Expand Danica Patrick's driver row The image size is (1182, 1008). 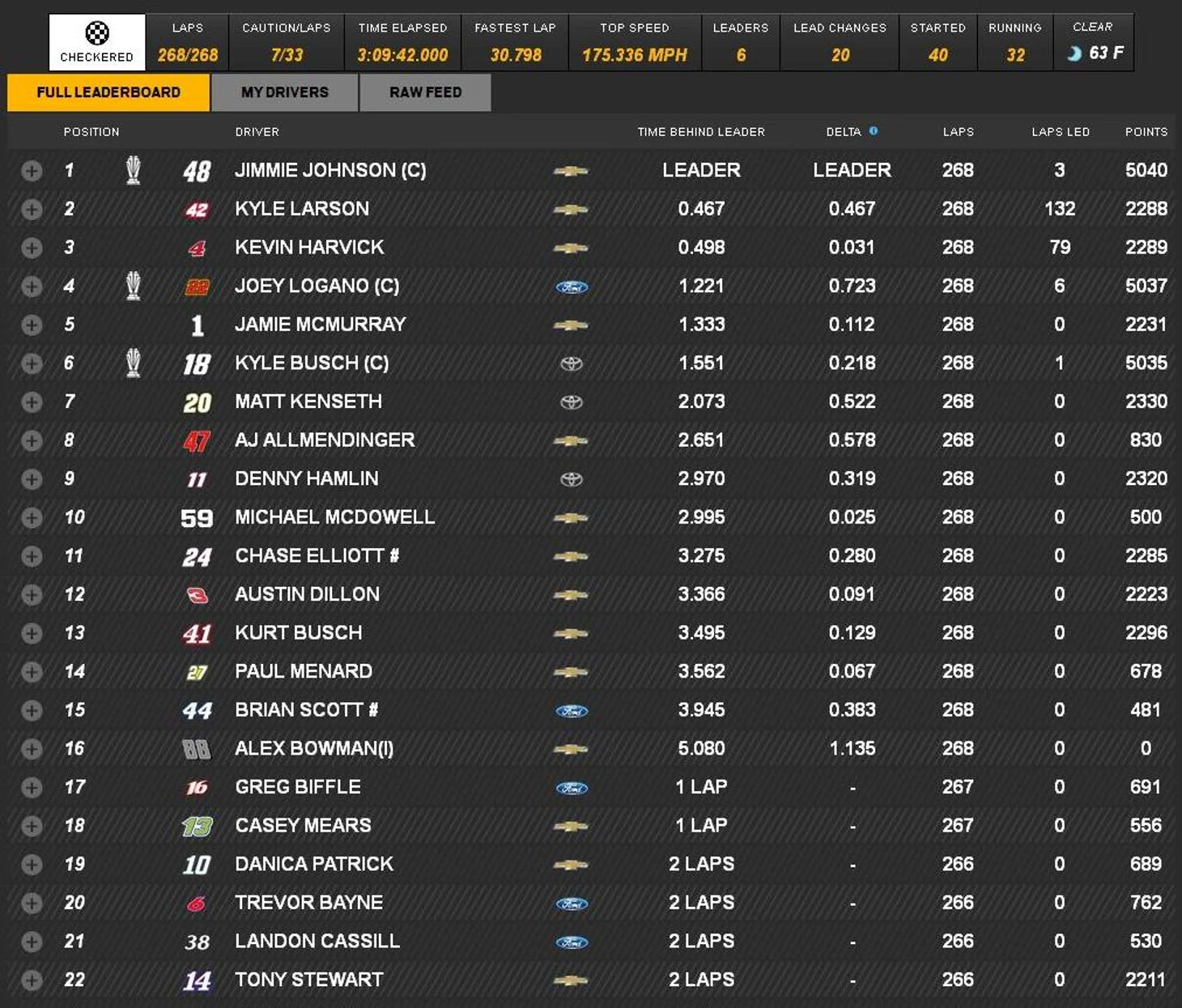[x=32, y=865]
